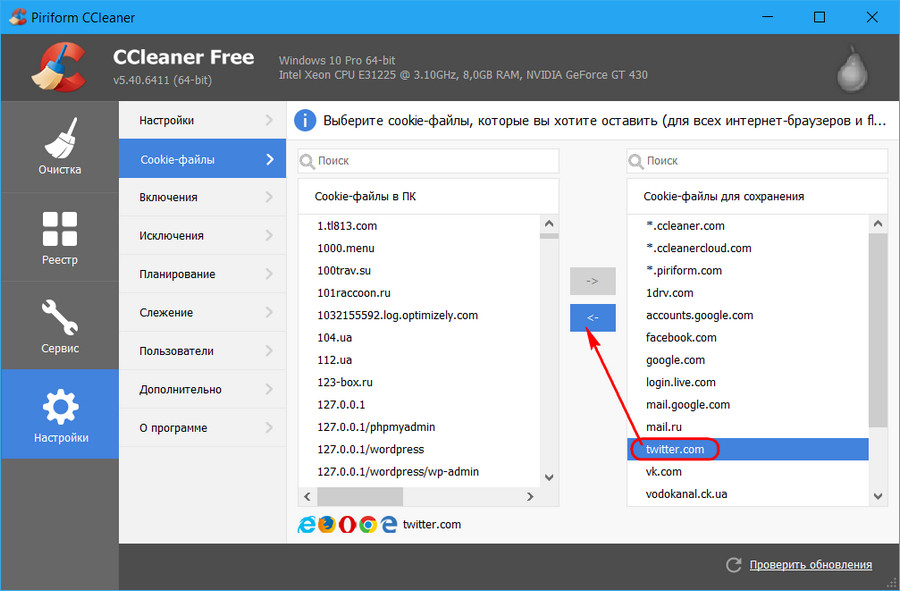Select facebook.com in keep list
Screen dimensions: 900x591
[x=748, y=337]
